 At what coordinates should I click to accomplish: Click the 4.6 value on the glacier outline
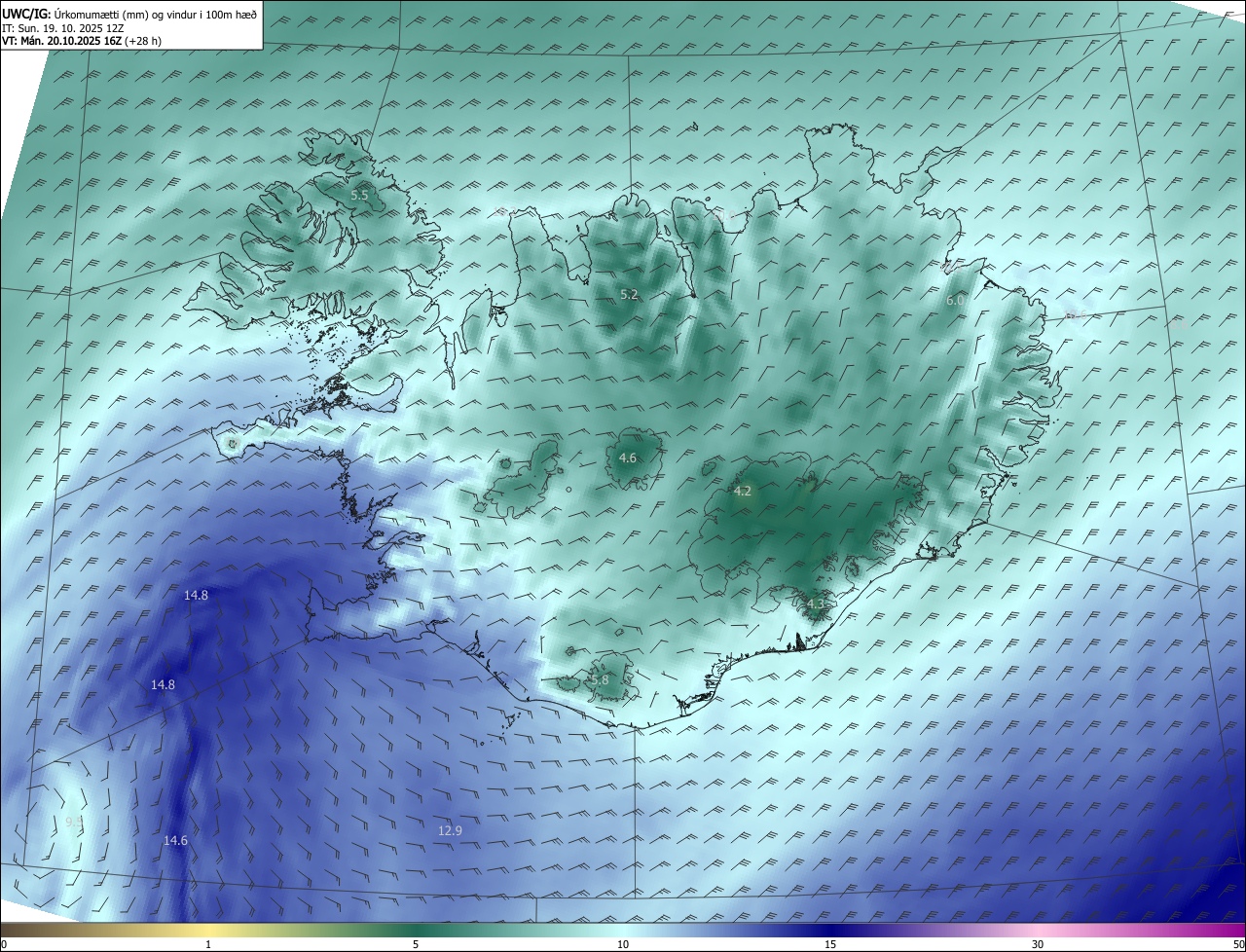pos(628,458)
